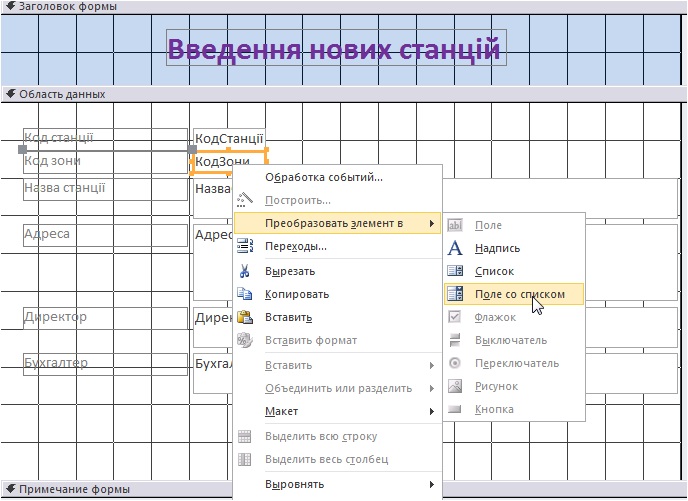Image resolution: width=688 pixels, height=501 pixels.
Task: Expand the Макет submenu arrow
Action: (x=431, y=411)
